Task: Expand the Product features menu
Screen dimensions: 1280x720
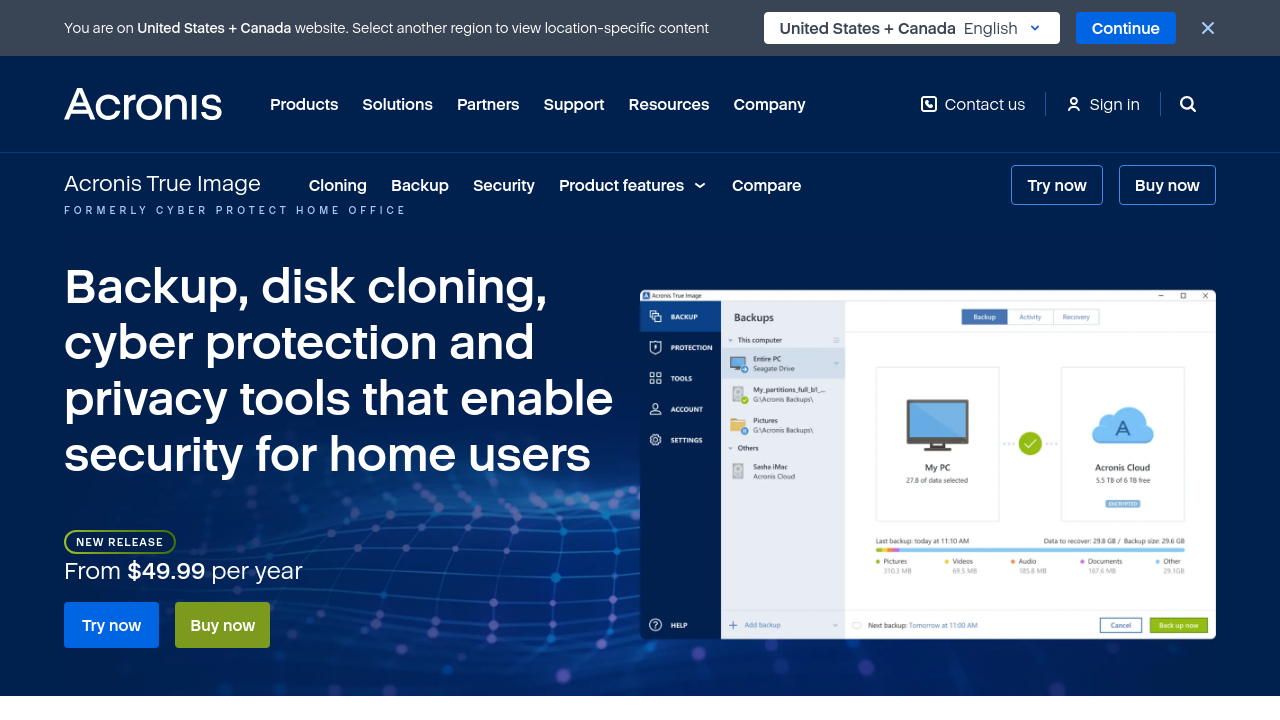Action: (x=632, y=185)
